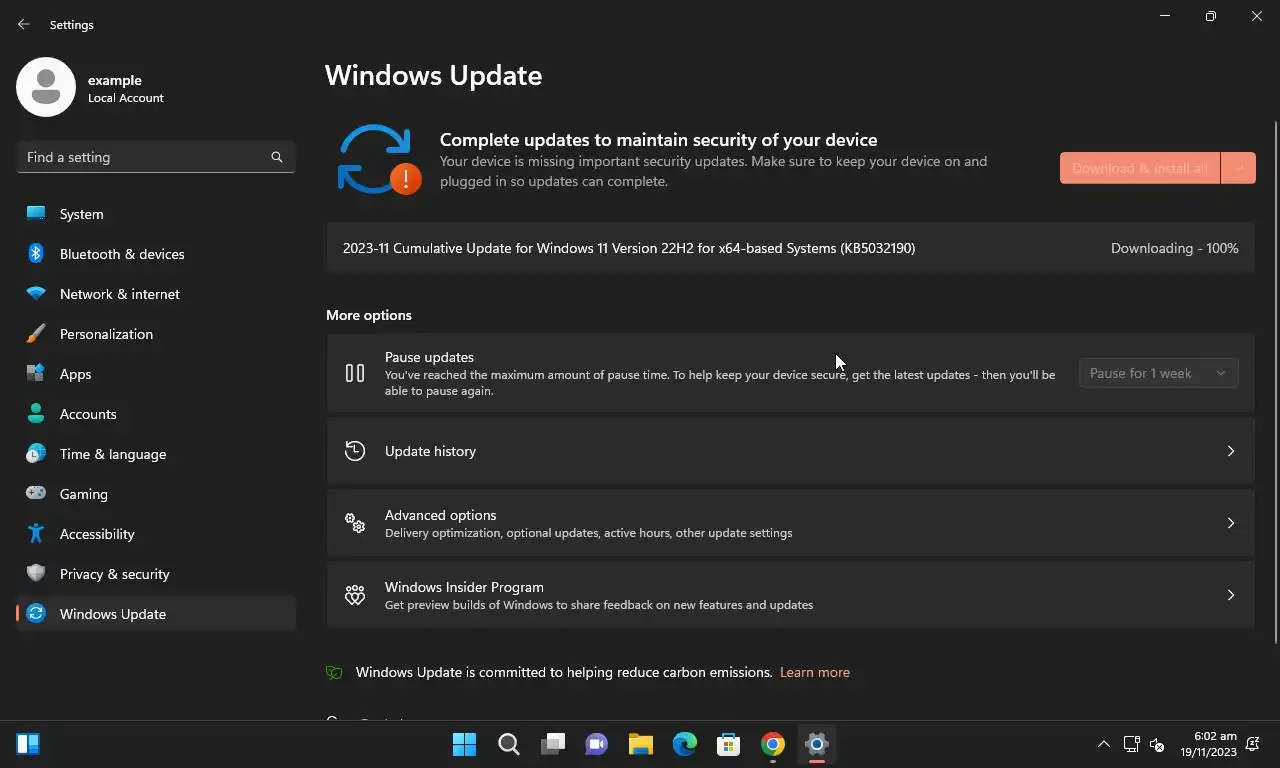
Task: Open Windows Insider Program via its chevron
Action: [1231, 595]
